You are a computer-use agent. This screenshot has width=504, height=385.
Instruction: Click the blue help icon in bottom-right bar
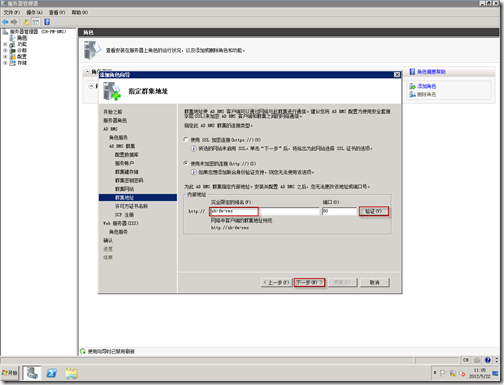click(487, 360)
